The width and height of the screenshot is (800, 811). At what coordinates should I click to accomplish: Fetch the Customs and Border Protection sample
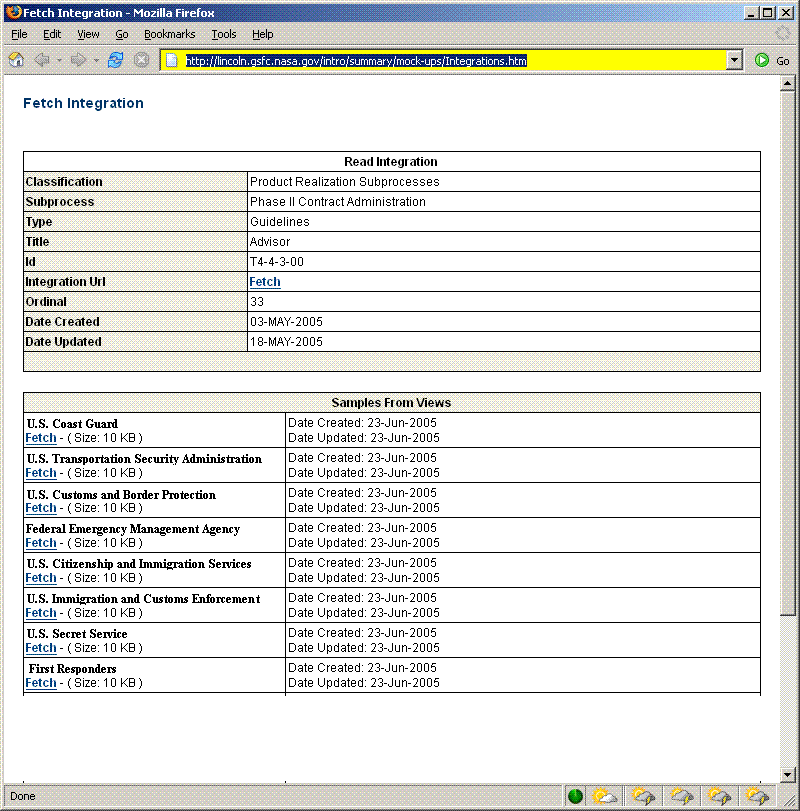pyautogui.click(x=41, y=508)
